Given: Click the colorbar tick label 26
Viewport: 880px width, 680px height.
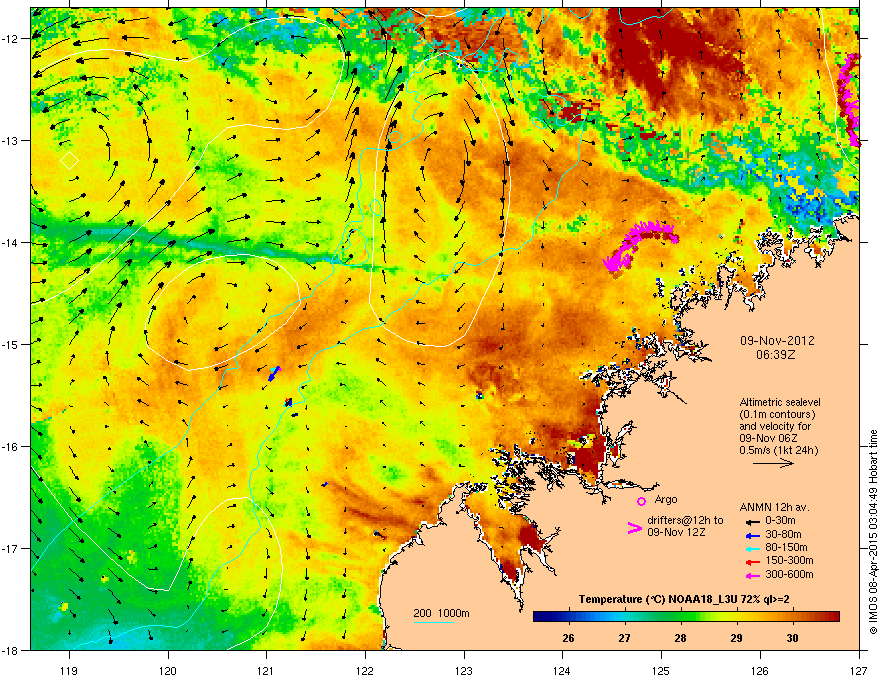Looking at the screenshot, I should click(x=569, y=638).
